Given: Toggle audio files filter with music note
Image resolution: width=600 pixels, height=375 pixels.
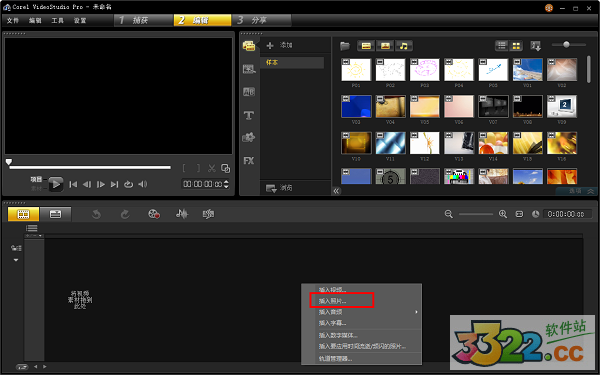Looking at the screenshot, I should pos(404,46).
